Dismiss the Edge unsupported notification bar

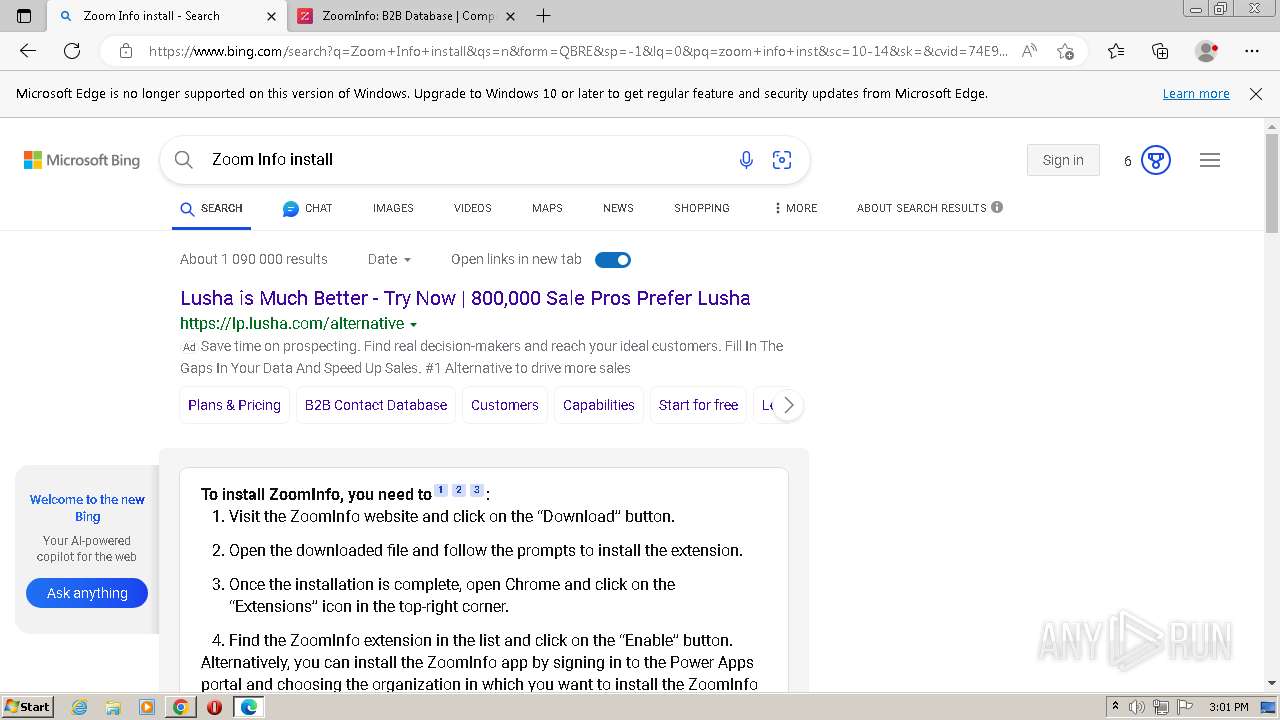pos(1256,94)
